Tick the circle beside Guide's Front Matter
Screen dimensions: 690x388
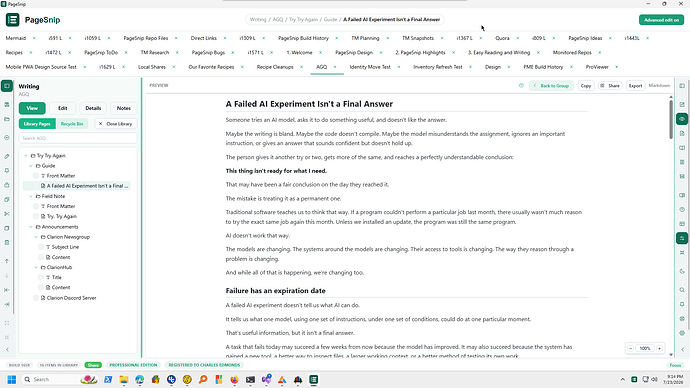36,176
